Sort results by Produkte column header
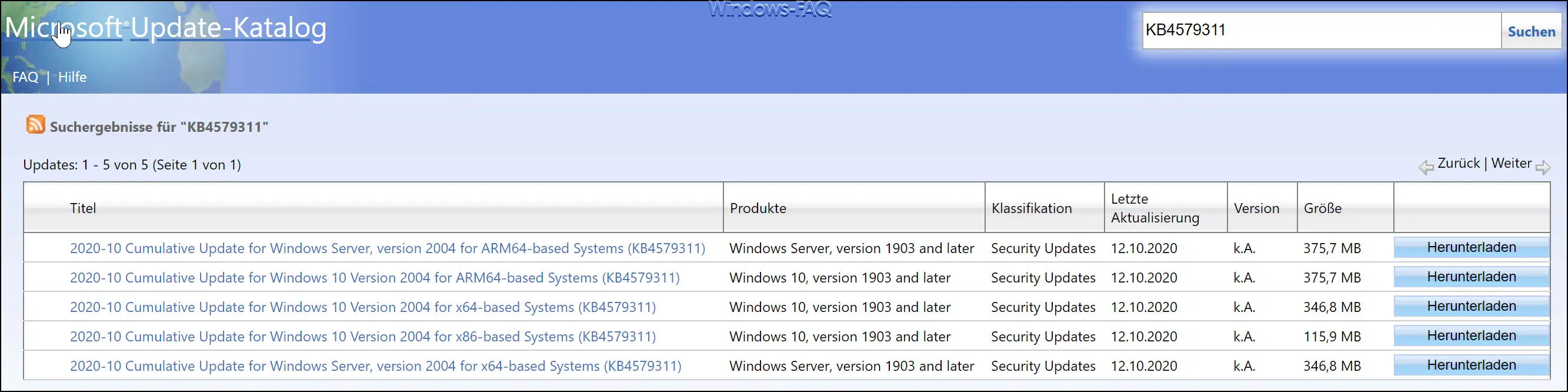Viewport: 1568px width, 392px height. 758,208
